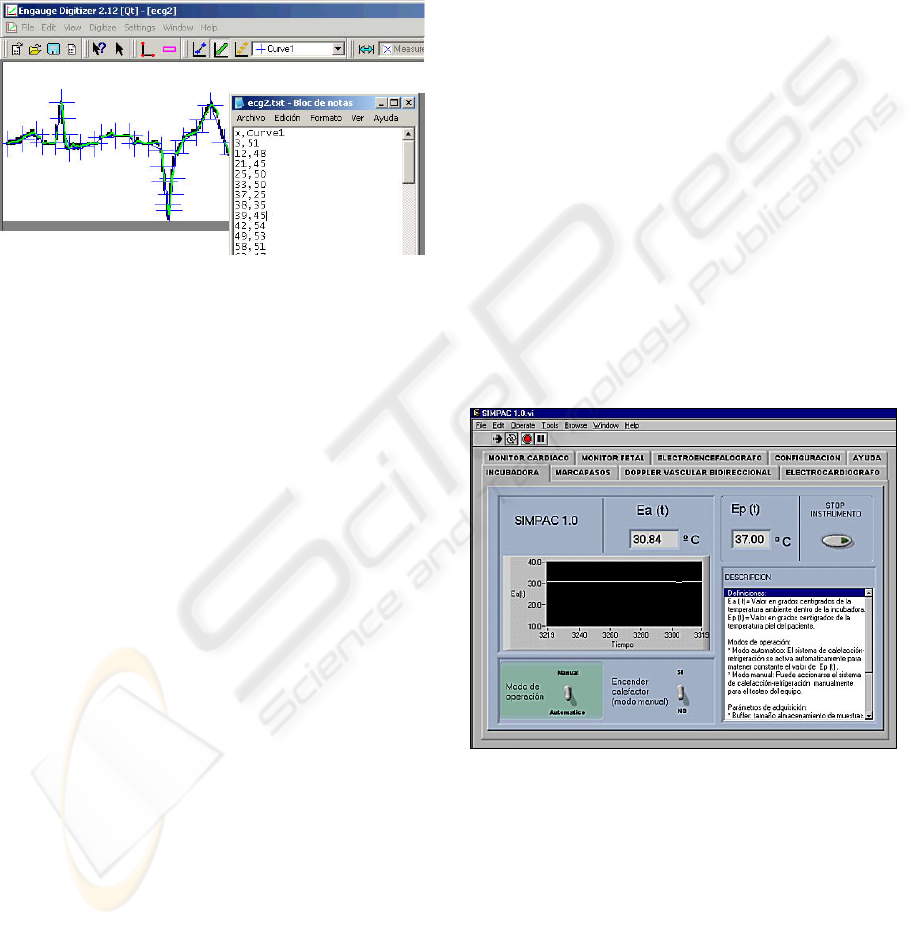Open the Curve1 dropdown list
The width and height of the screenshot is (915, 926).
coord(337,48)
